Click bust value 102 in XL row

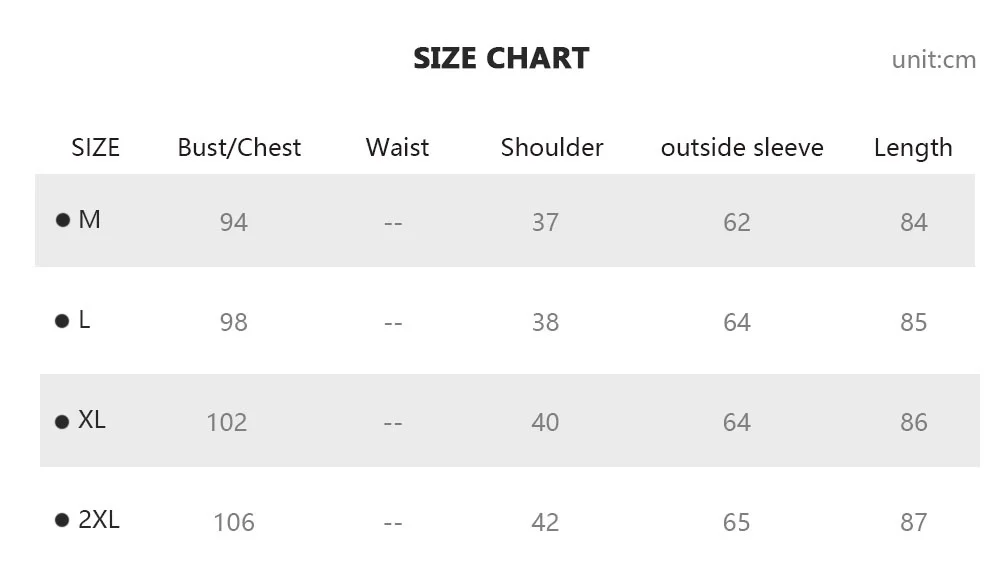226,422
